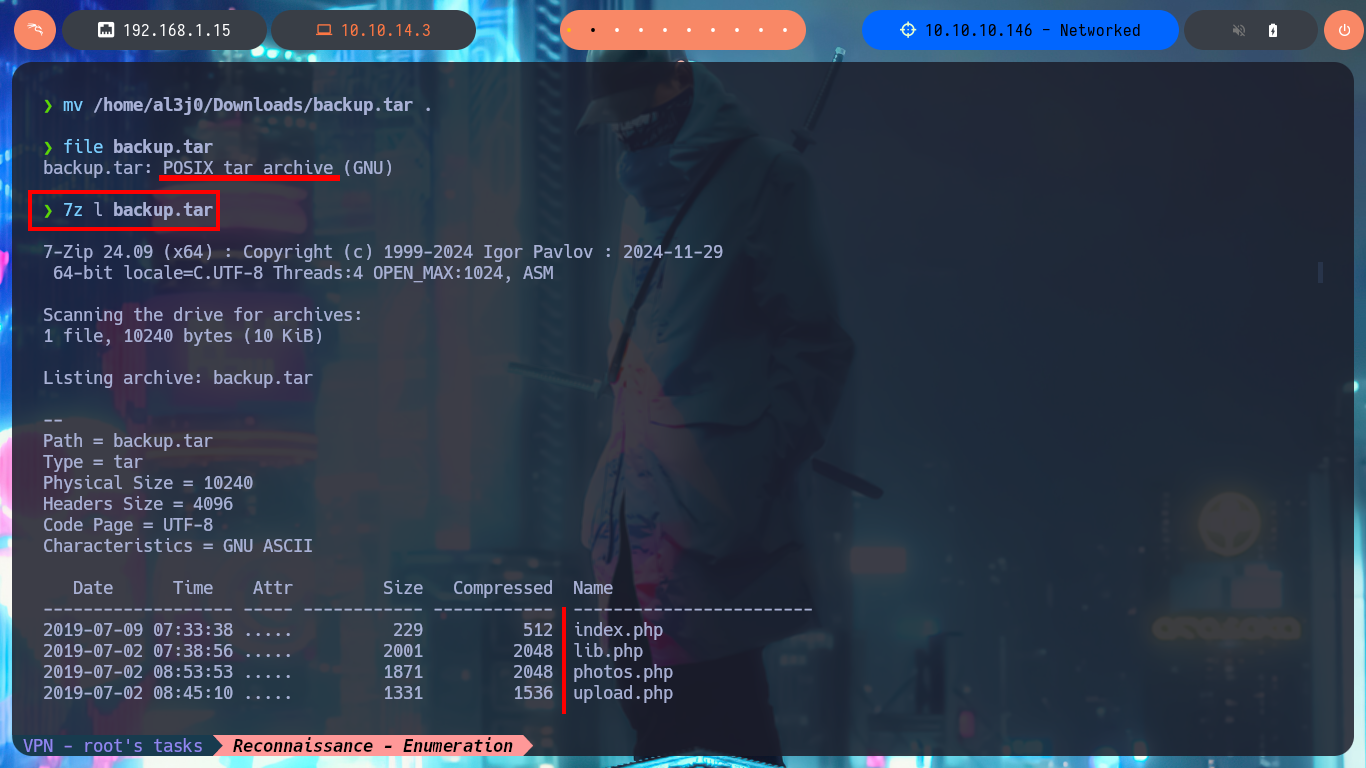Image resolution: width=1366 pixels, height=768 pixels.
Task: Click 'Headers Size = 4096' line
Action: click(138, 504)
